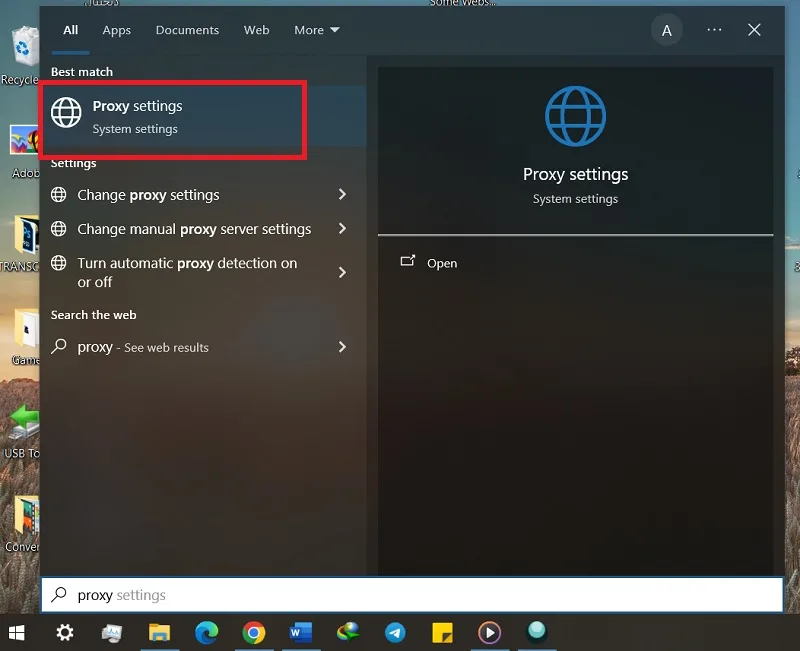
Task: Open Microsoft Word taskbar icon
Action: (301, 633)
